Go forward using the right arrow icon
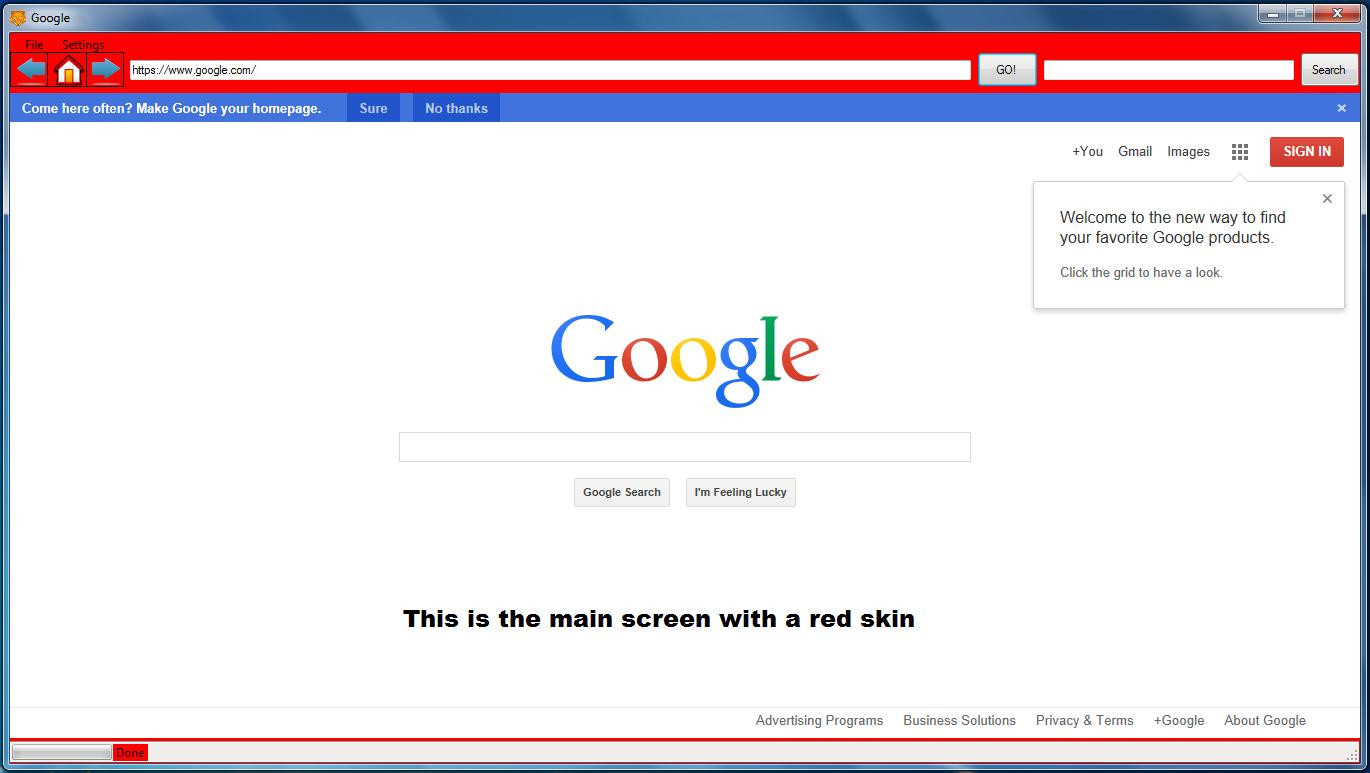 (x=105, y=70)
